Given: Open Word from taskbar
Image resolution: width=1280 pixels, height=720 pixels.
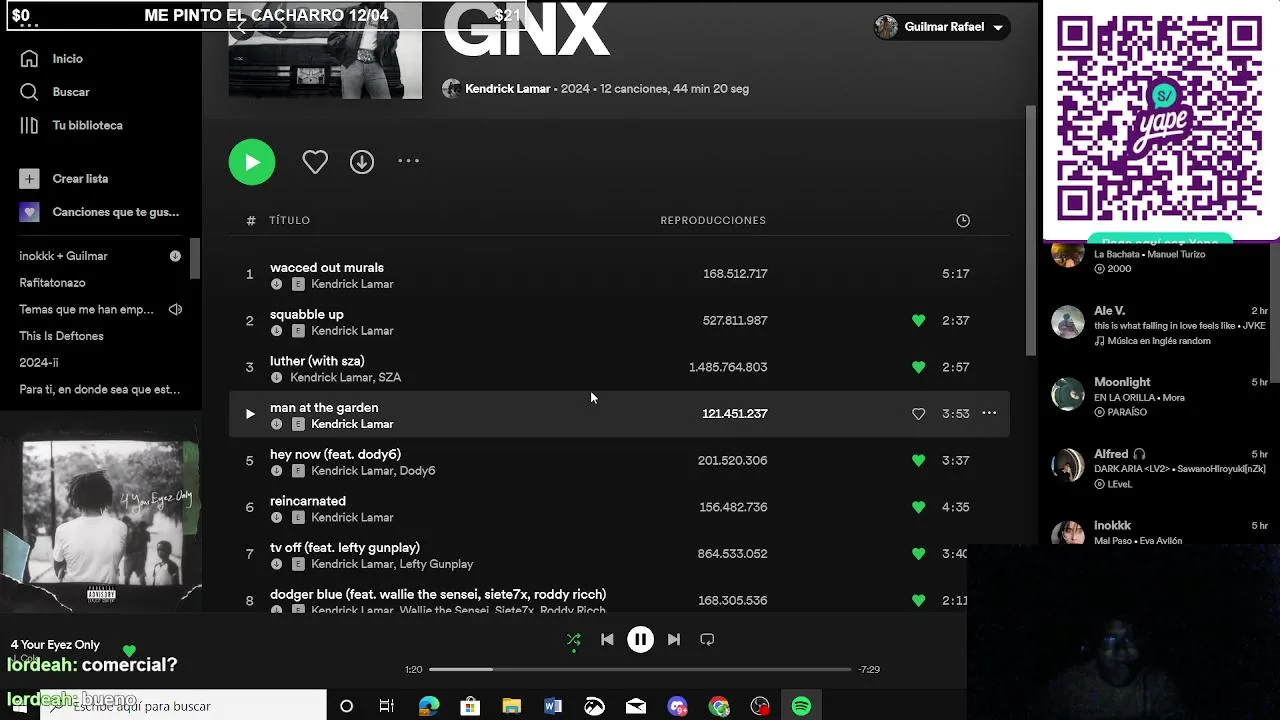Looking at the screenshot, I should pyautogui.click(x=553, y=706).
